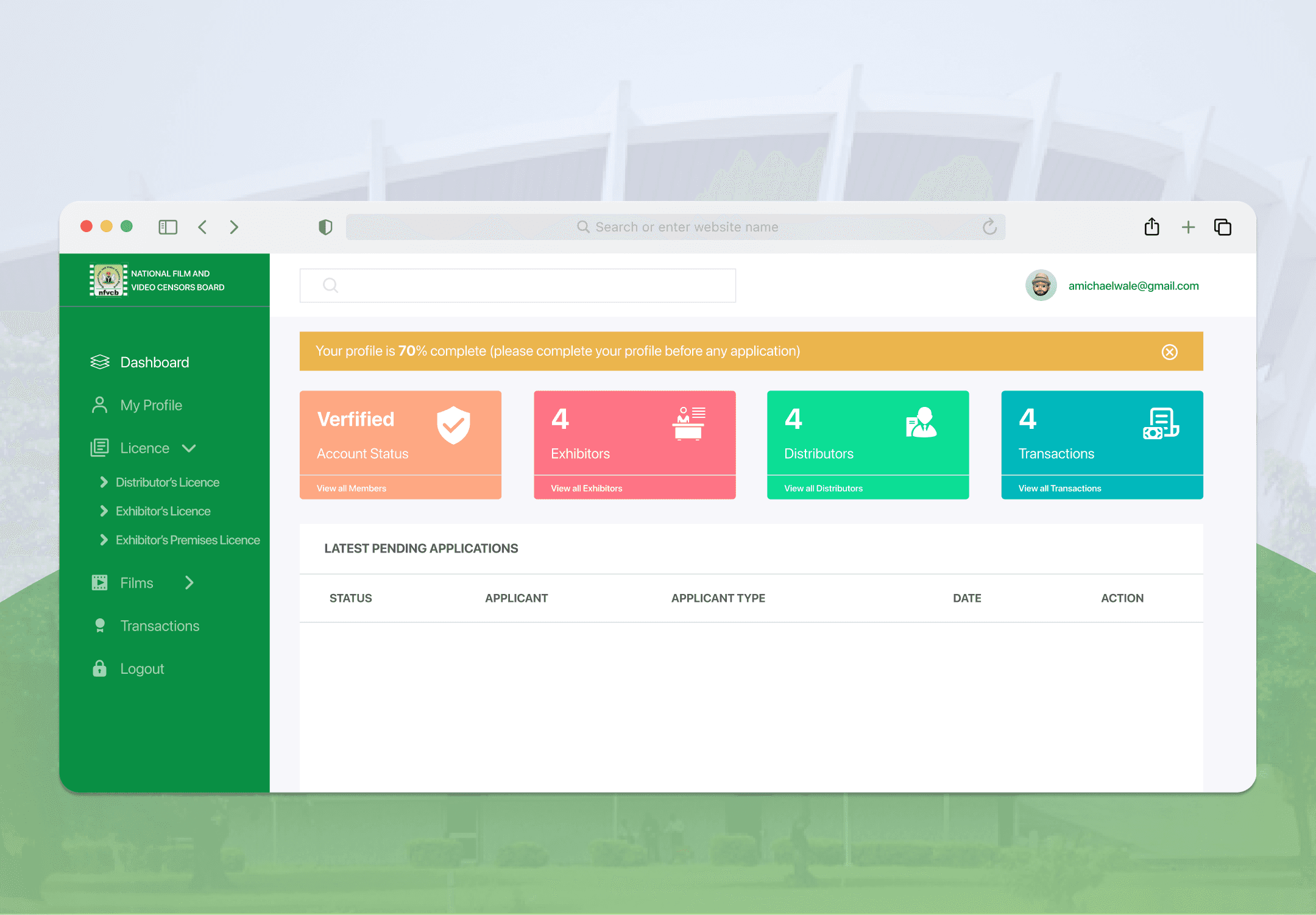Select Logout in the sidebar
Screen dimensions: 1316x915
(x=142, y=668)
